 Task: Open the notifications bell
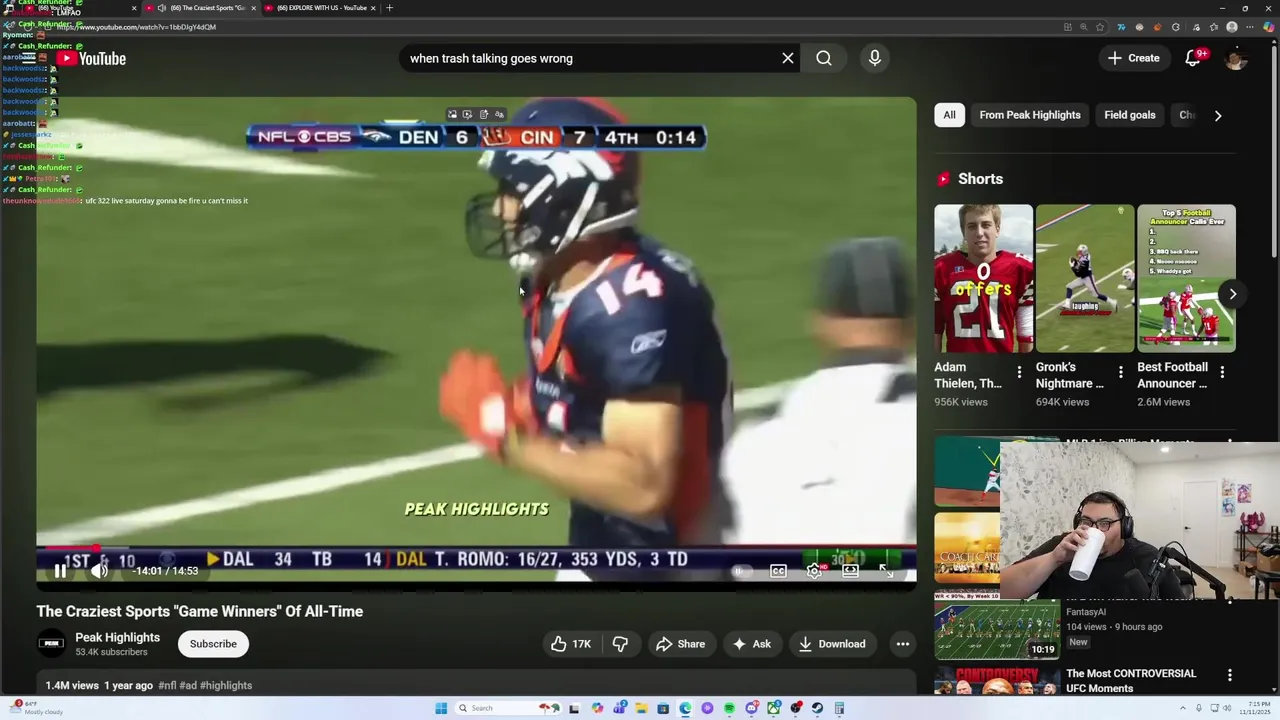(x=1192, y=58)
